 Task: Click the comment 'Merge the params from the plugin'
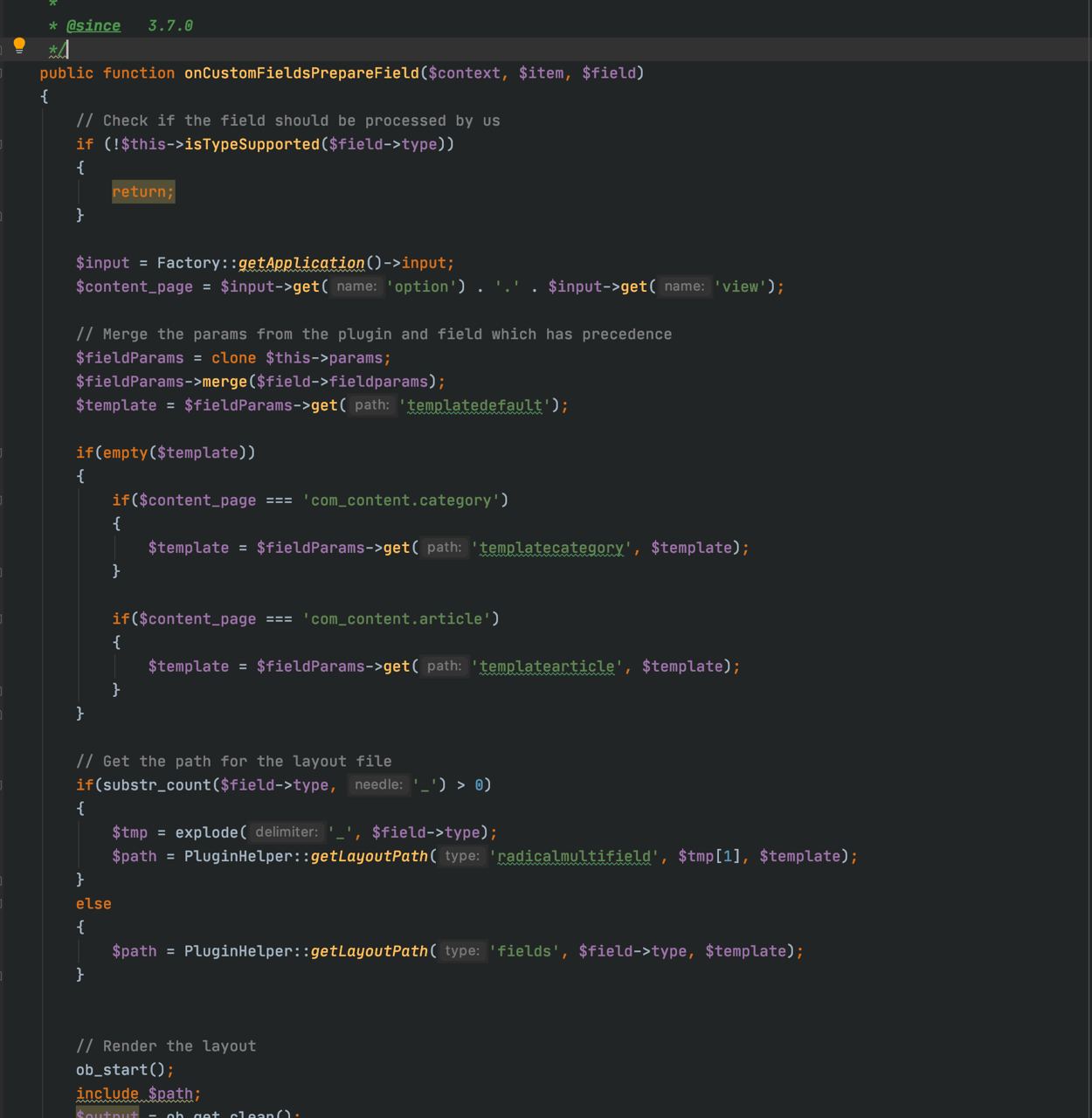pyautogui.click(x=374, y=335)
